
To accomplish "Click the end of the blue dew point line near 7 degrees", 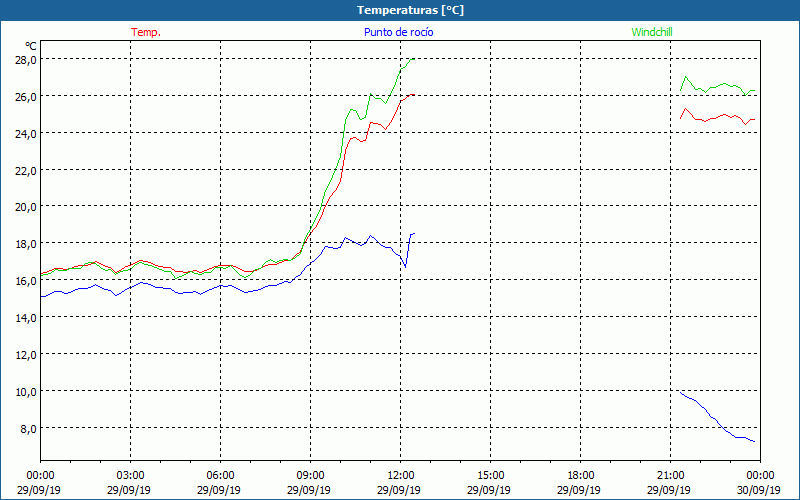I will pyautogui.click(x=754, y=441).
